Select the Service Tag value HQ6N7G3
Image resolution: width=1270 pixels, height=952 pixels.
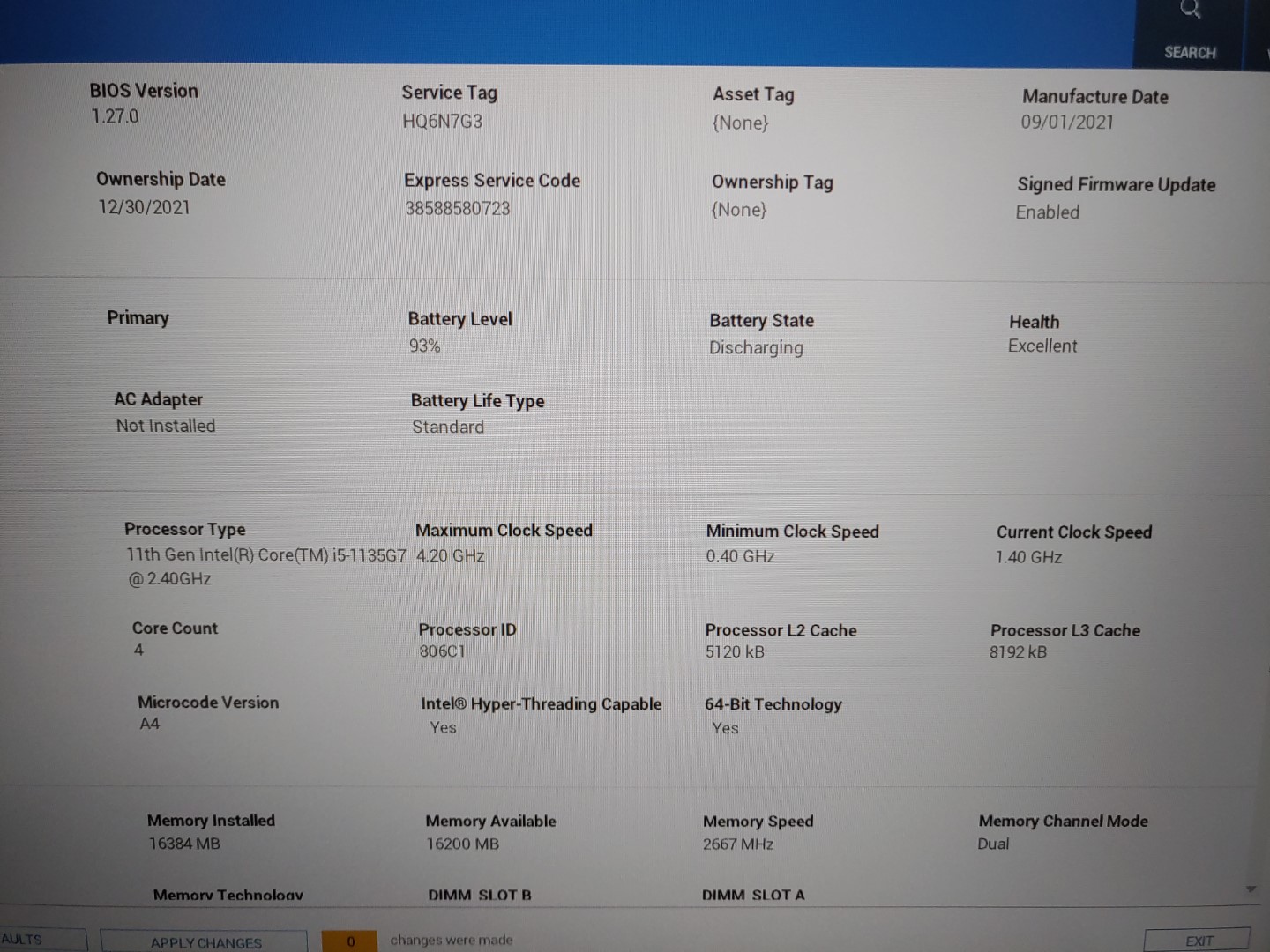point(443,122)
